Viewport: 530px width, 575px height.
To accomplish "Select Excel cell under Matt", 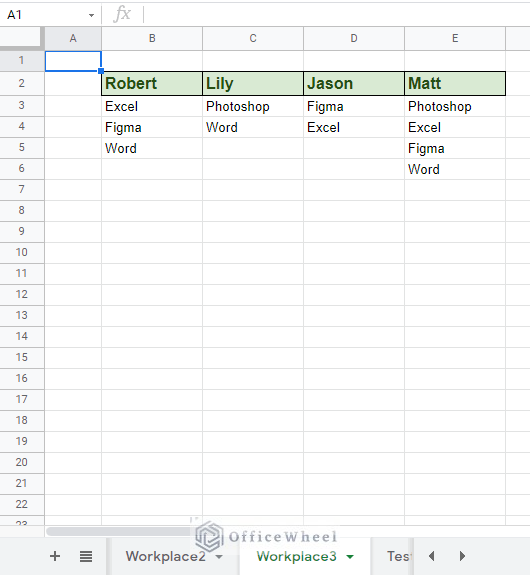I will tap(455, 127).
